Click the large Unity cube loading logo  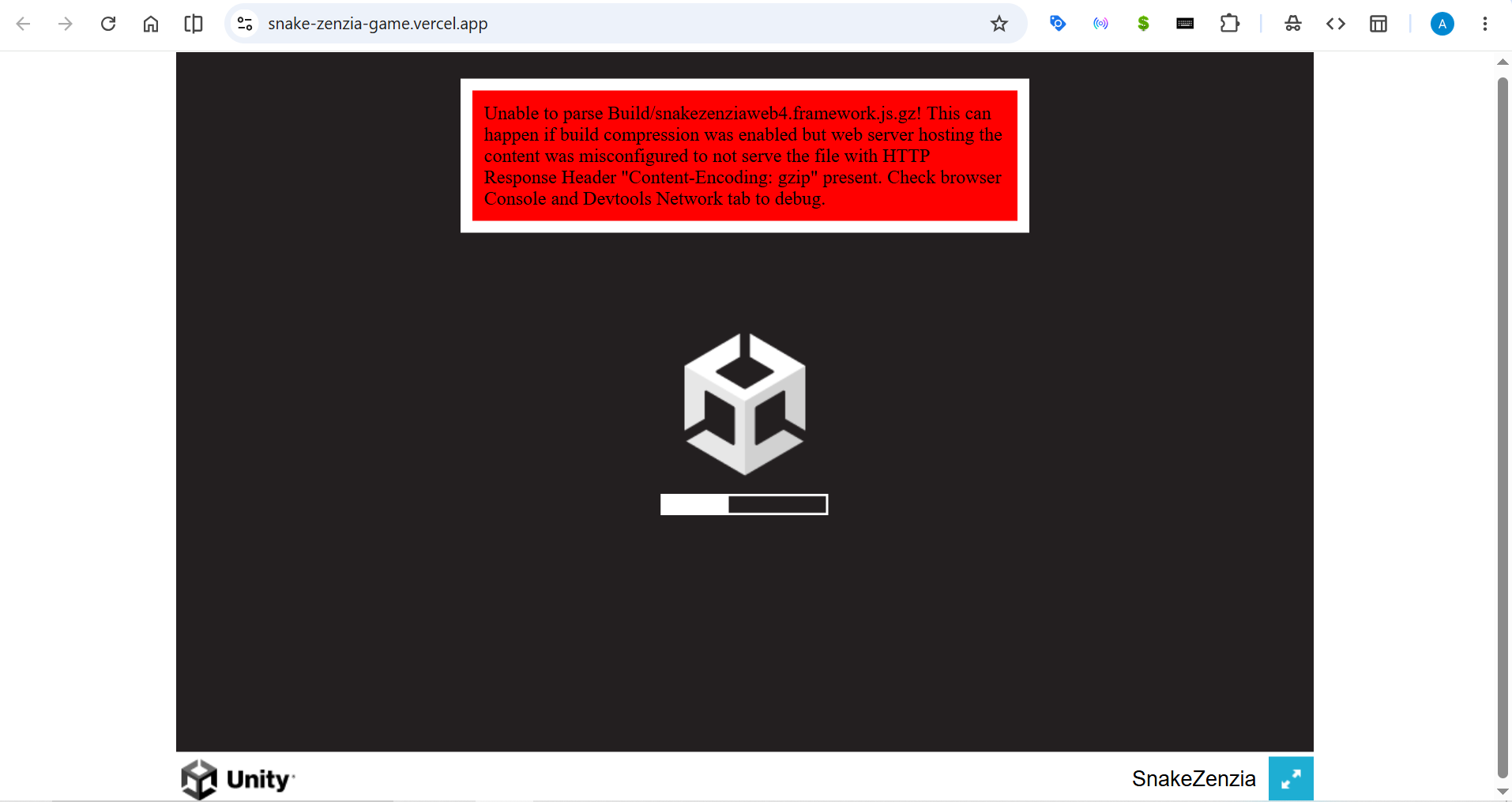[x=745, y=404]
